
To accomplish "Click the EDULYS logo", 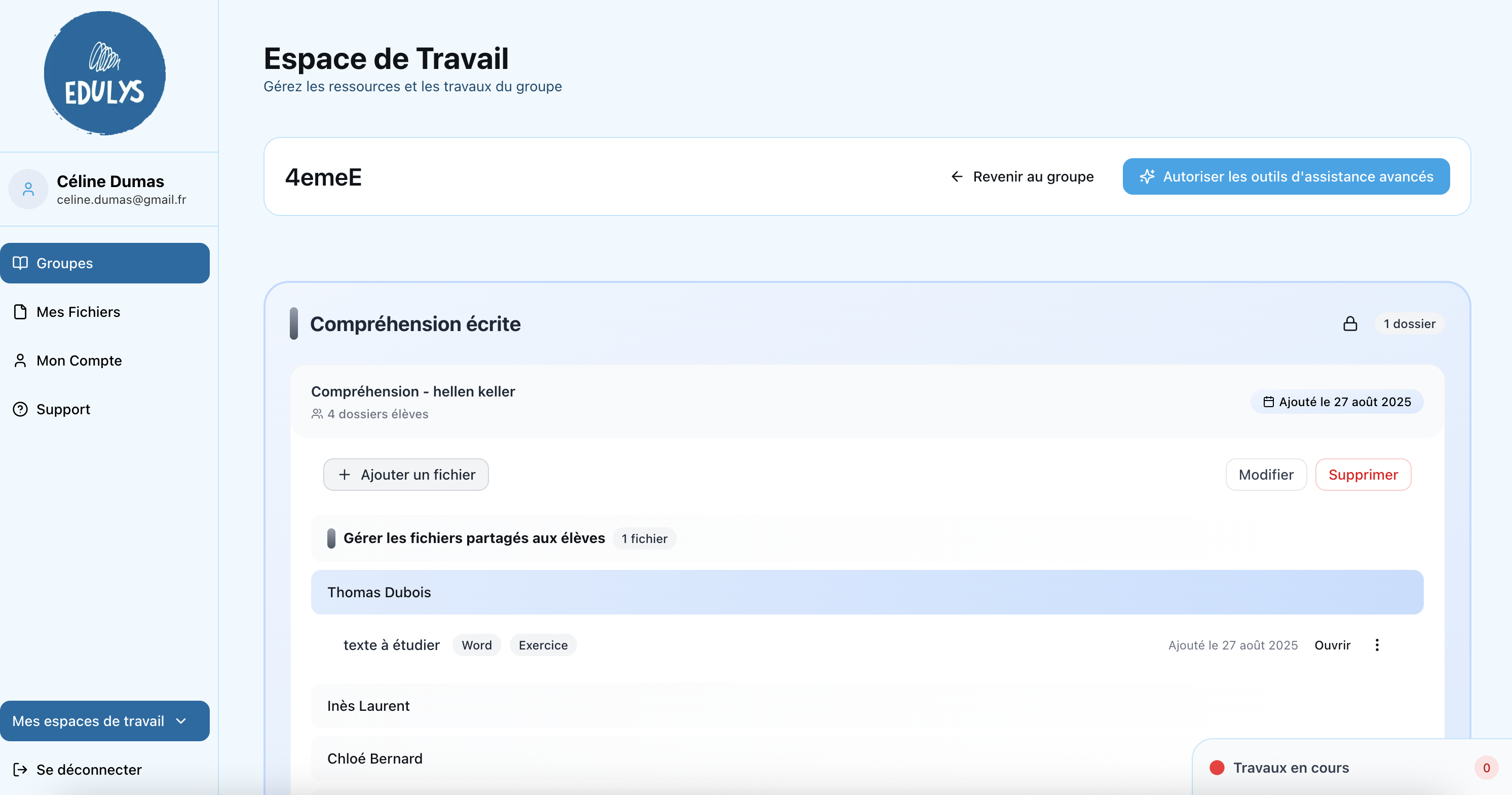I will [104, 74].
